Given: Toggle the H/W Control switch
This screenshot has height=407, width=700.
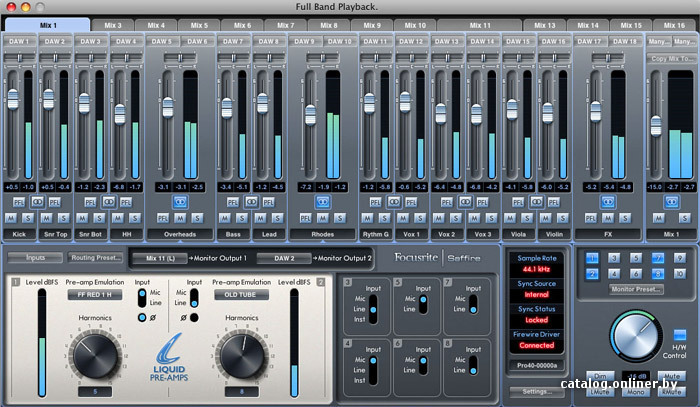Looking at the screenshot, I should [679, 335].
